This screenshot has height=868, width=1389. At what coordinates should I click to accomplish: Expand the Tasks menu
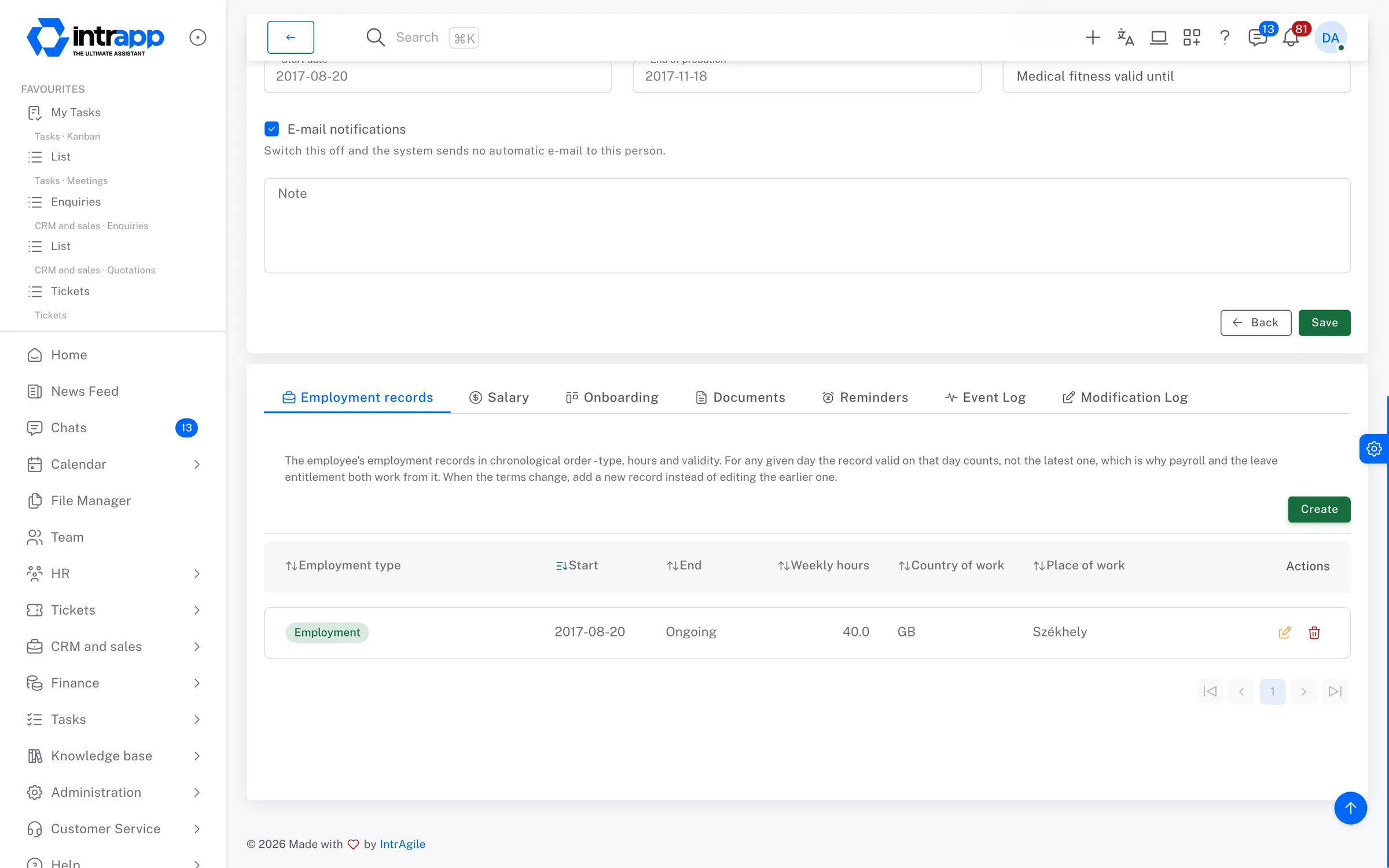click(x=113, y=719)
